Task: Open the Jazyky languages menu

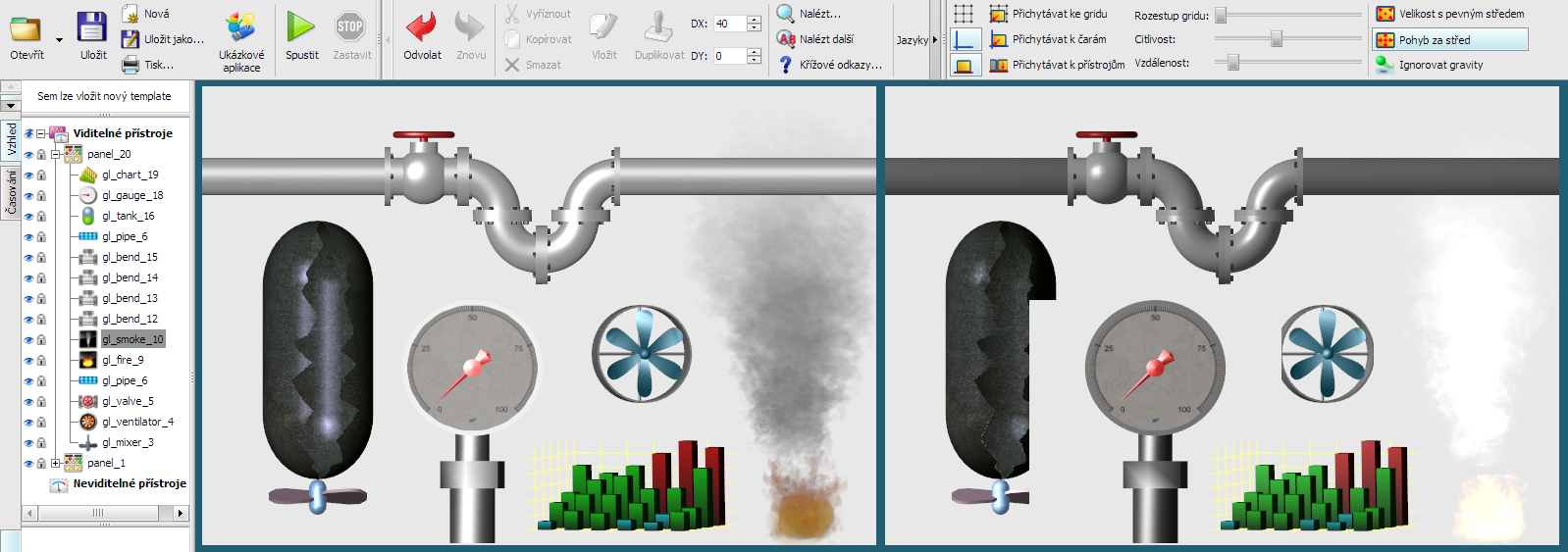Action: point(915,40)
